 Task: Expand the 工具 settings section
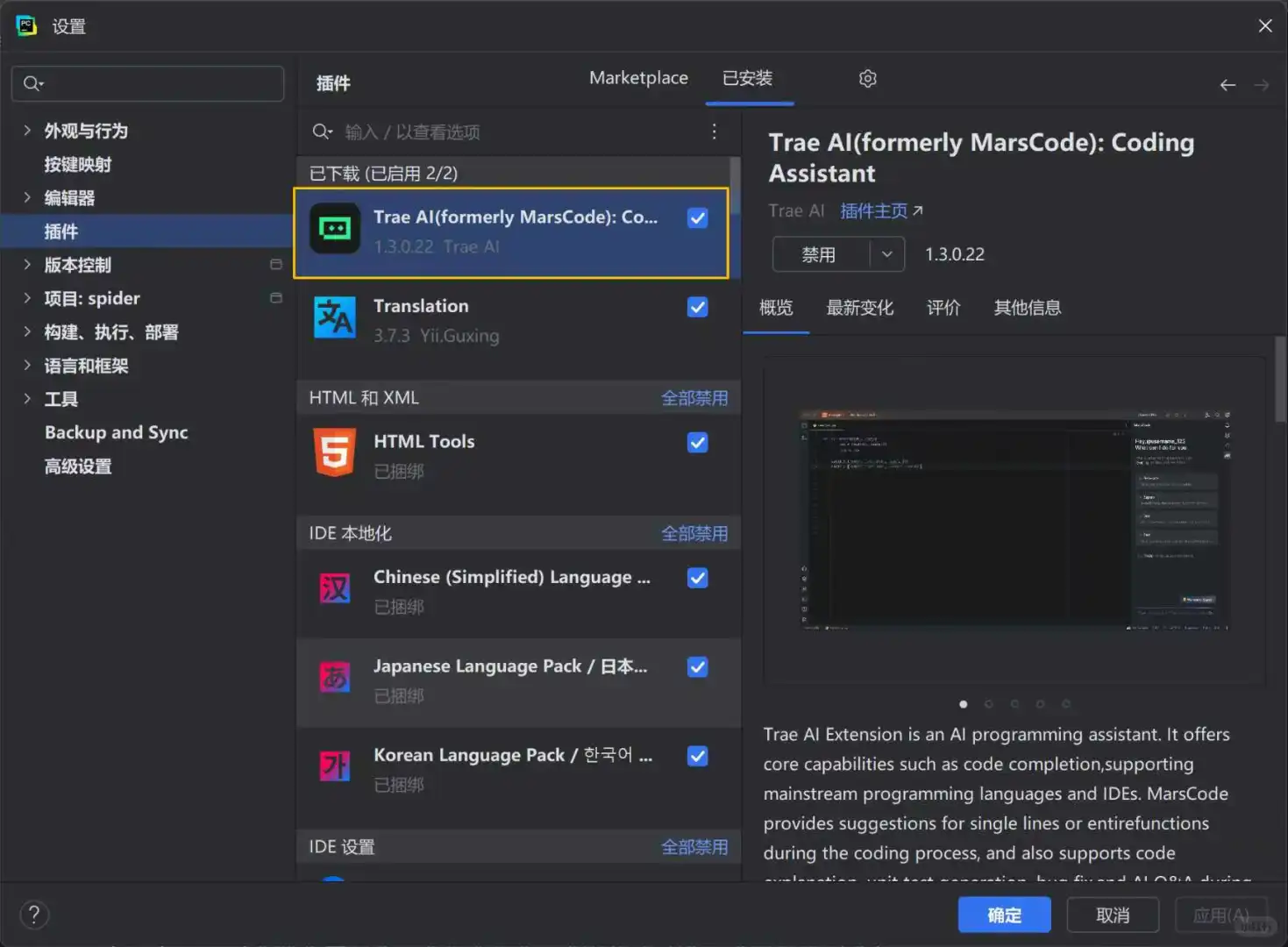(27, 399)
